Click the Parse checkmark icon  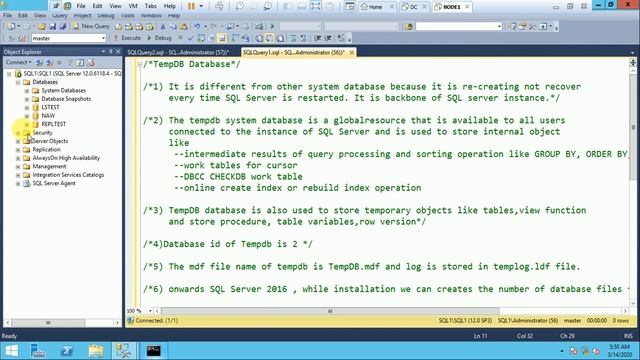tap(190, 38)
